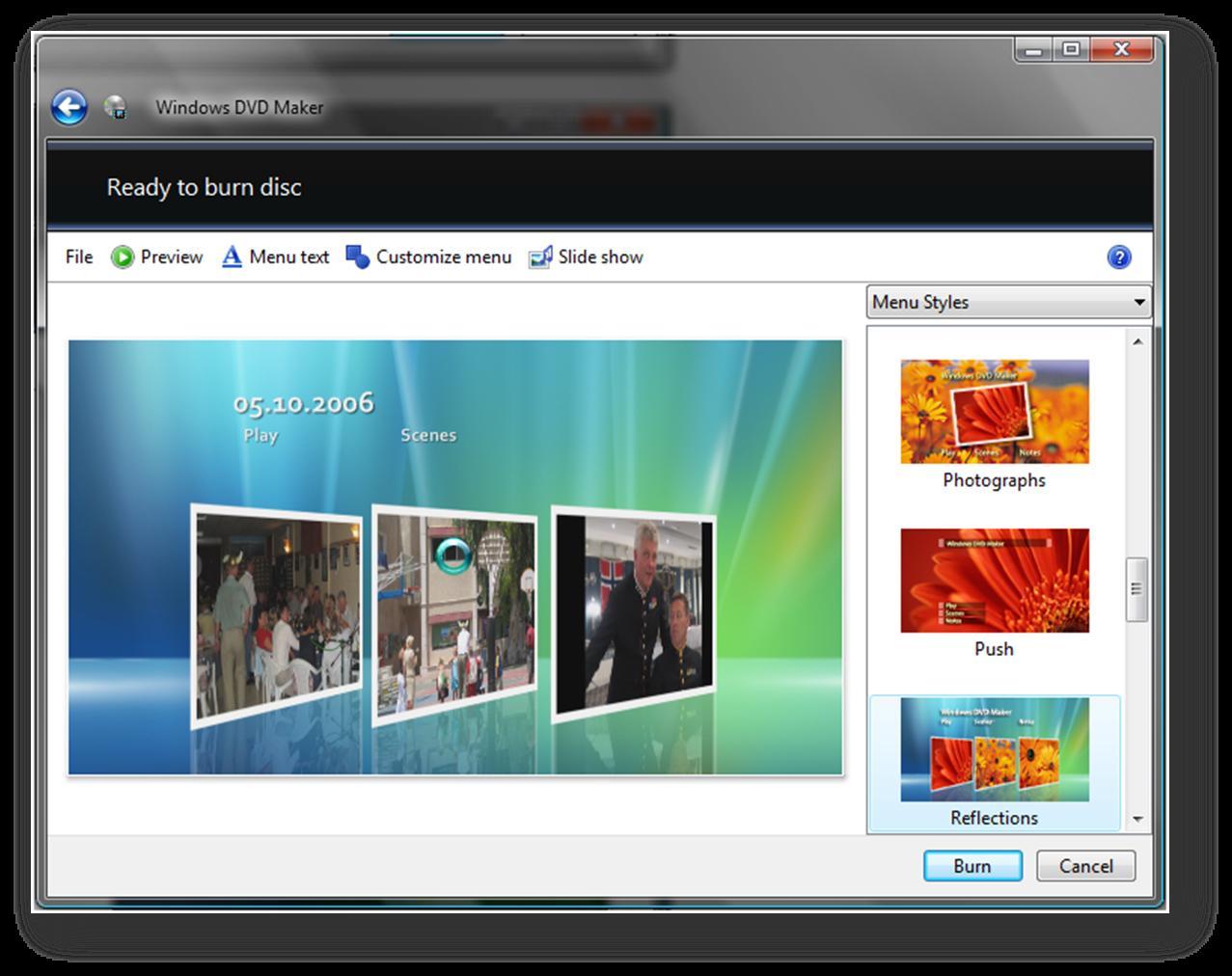The image size is (1232, 976).
Task: Click the Play label in DVD preview
Action: 260,436
